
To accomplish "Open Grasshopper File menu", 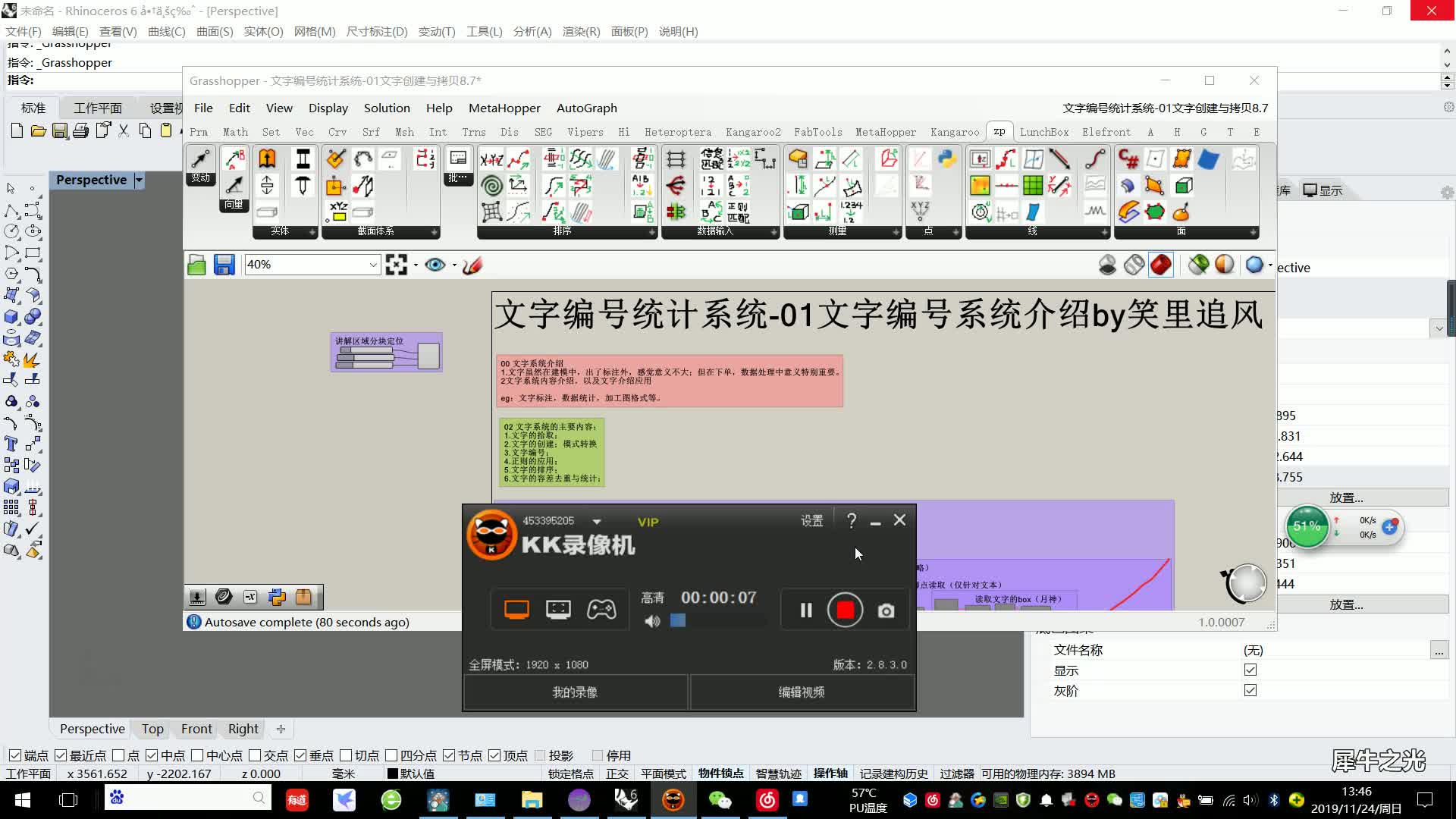I will pyautogui.click(x=203, y=108).
